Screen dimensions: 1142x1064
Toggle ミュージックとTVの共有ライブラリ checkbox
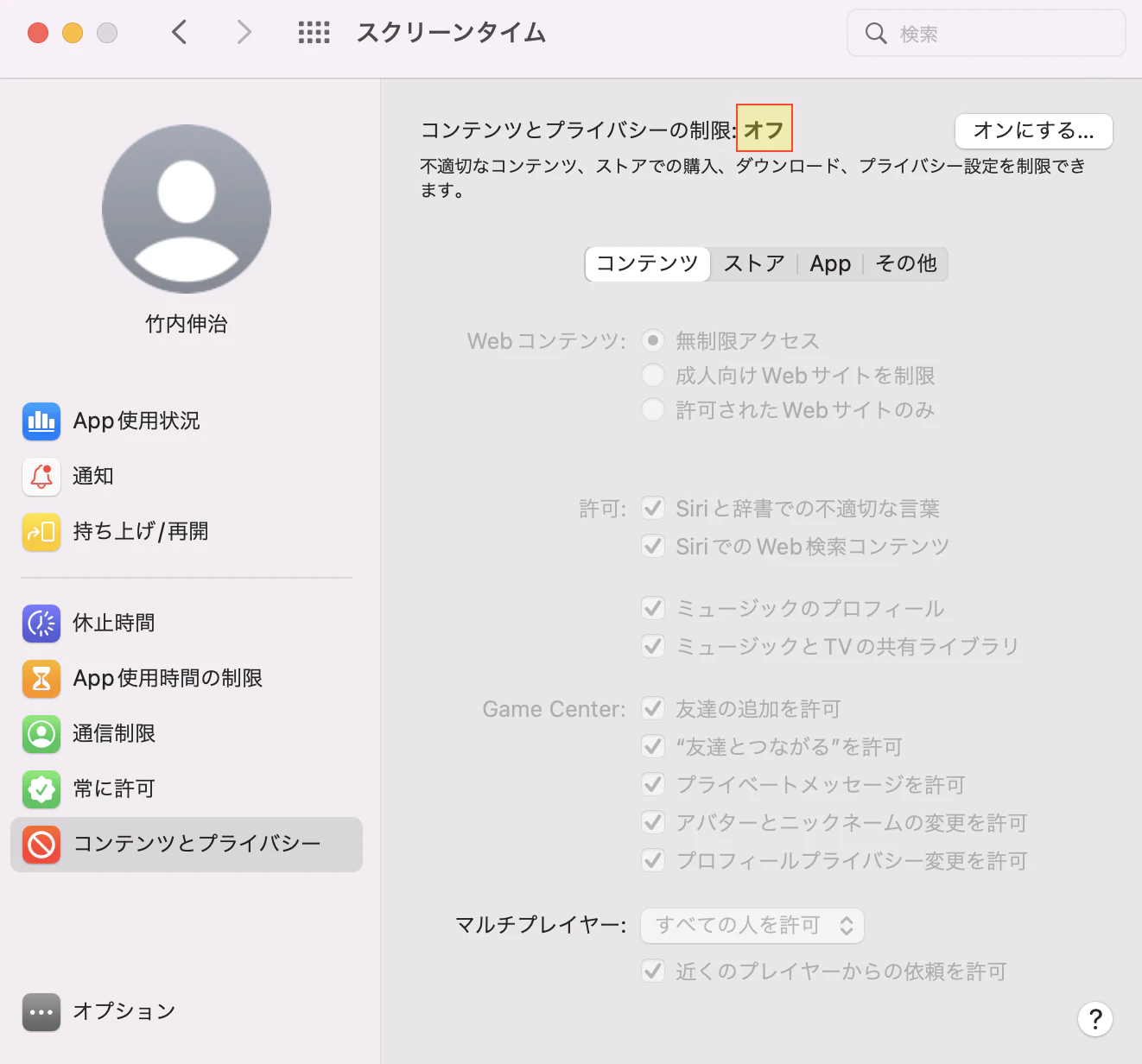tap(653, 646)
